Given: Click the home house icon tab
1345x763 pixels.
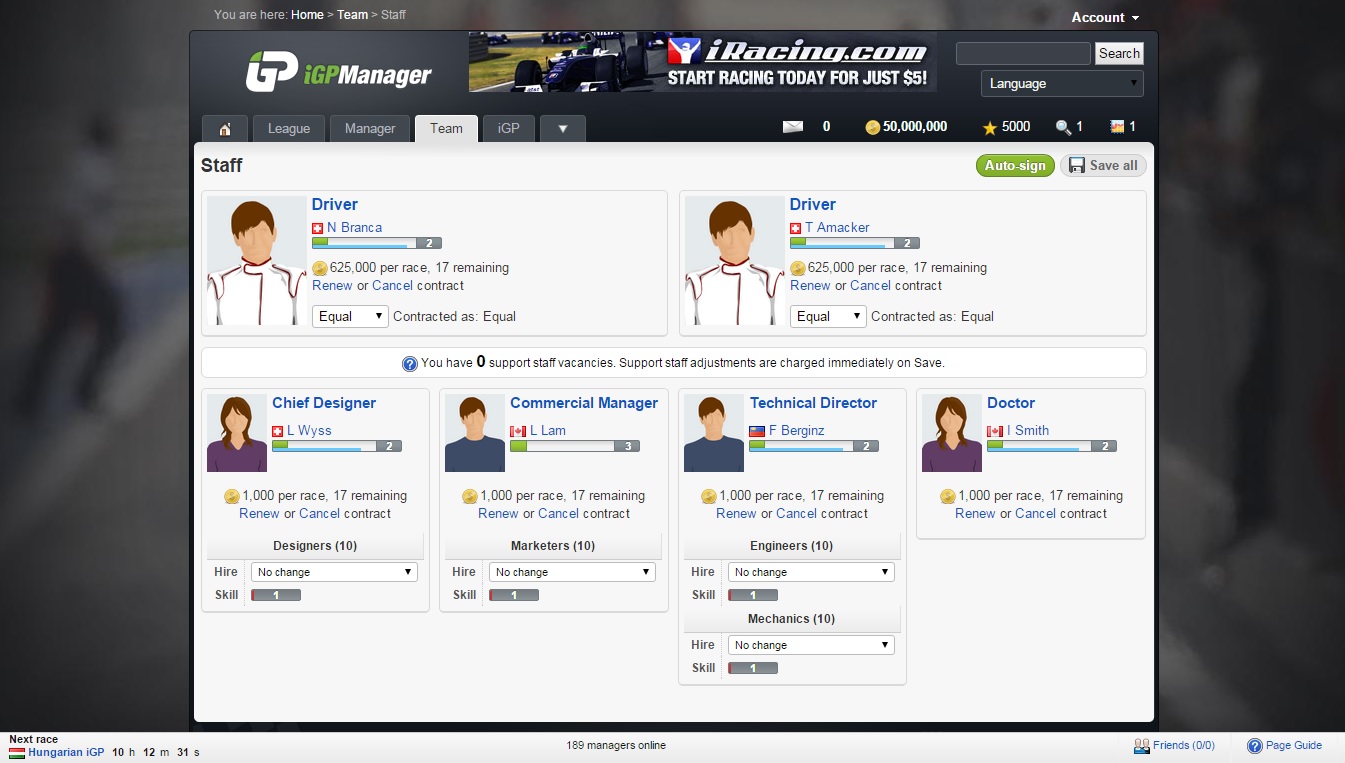Looking at the screenshot, I should (x=224, y=128).
